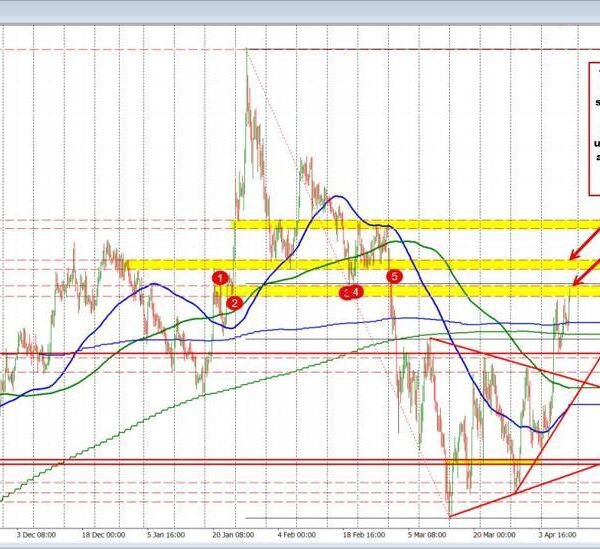Click the '3 Apr 16:00' time axis label

558,534
